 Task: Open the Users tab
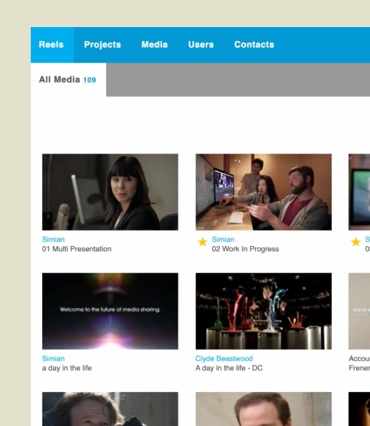point(201,45)
